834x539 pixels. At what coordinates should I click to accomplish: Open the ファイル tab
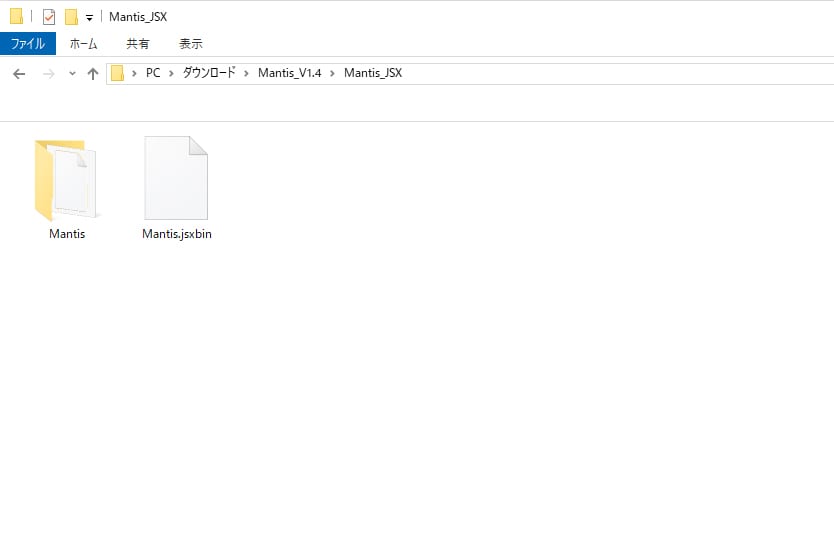[28, 44]
